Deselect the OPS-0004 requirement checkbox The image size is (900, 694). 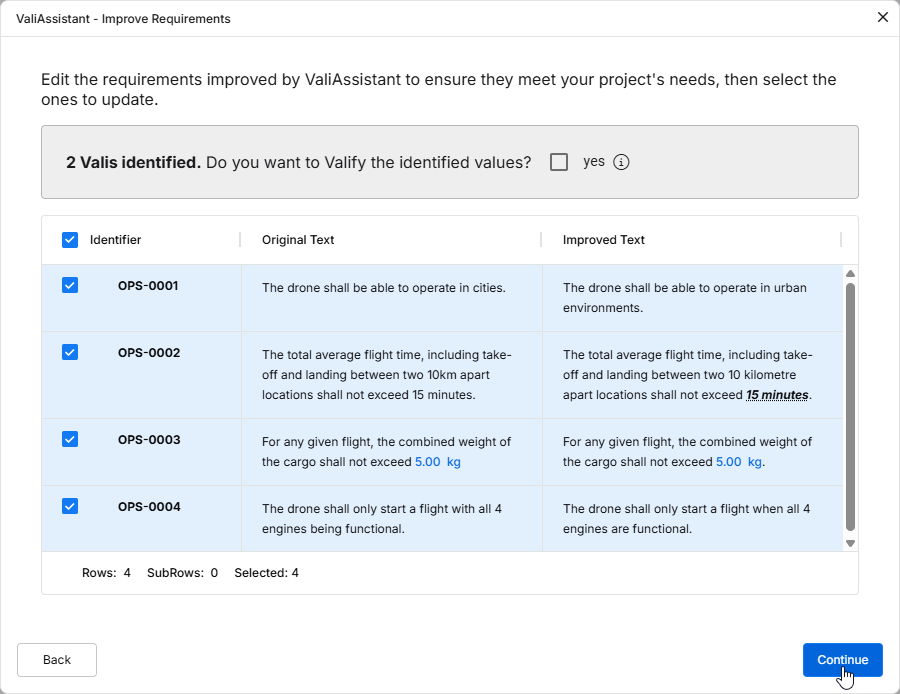pyautogui.click(x=70, y=506)
